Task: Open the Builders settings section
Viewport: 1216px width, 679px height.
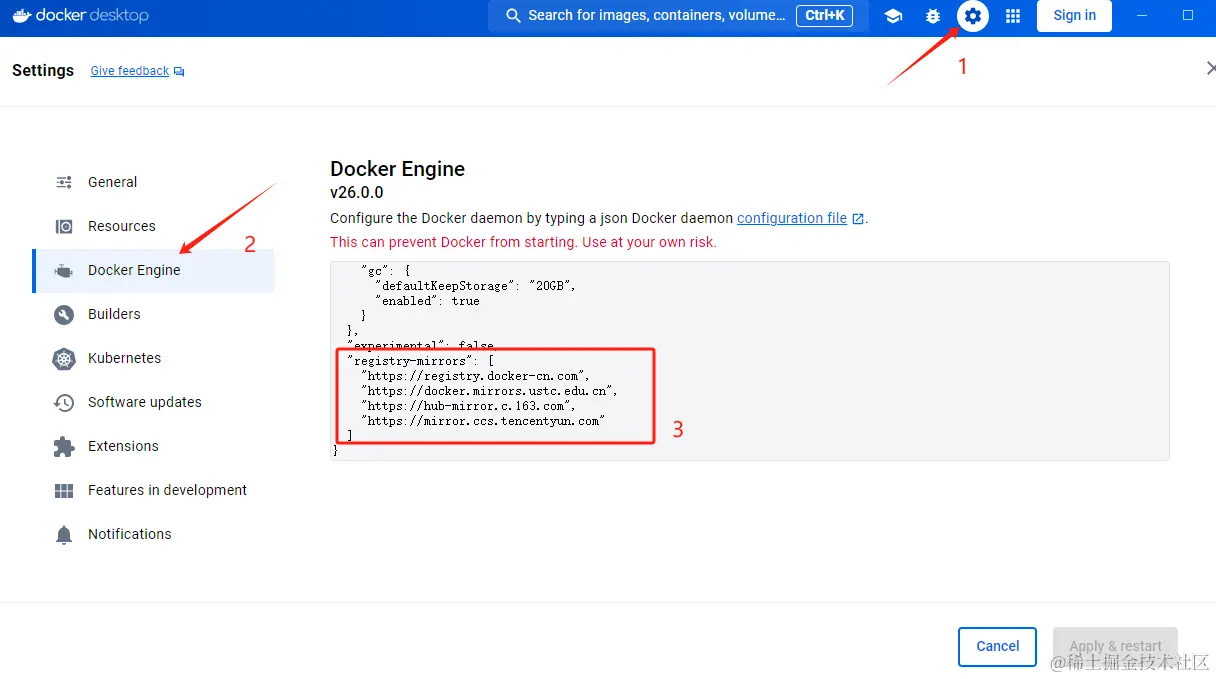Action: click(153, 314)
